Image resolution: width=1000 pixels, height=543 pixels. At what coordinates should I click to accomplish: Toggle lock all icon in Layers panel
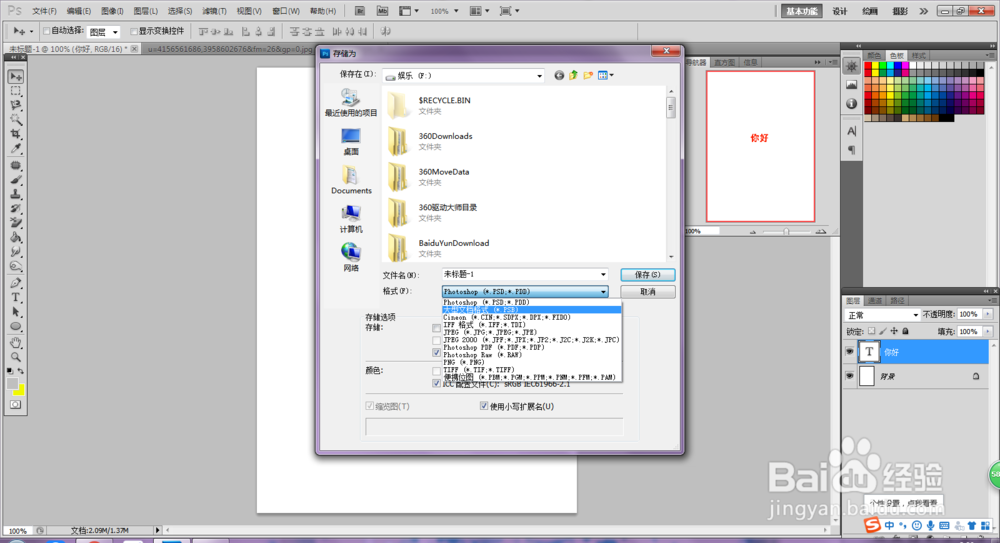click(905, 331)
